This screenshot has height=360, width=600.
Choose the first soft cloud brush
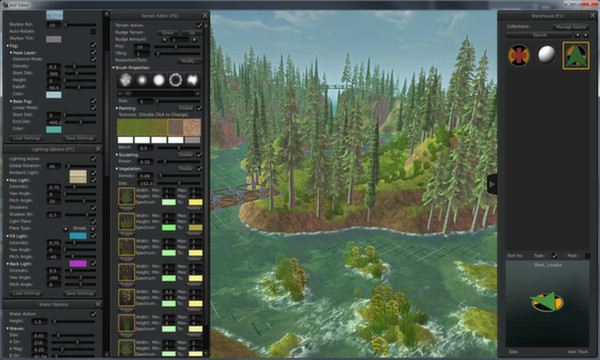coord(125,80)
